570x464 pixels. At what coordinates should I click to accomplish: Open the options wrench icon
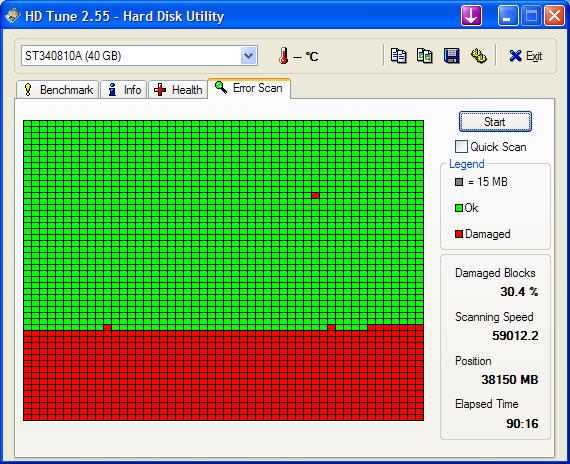478,56
